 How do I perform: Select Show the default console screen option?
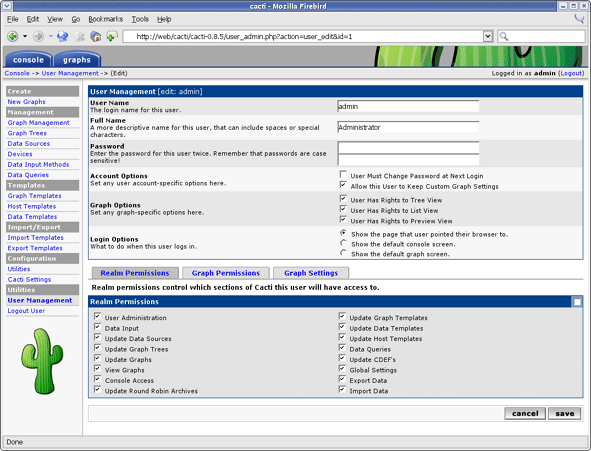point(343,243)
